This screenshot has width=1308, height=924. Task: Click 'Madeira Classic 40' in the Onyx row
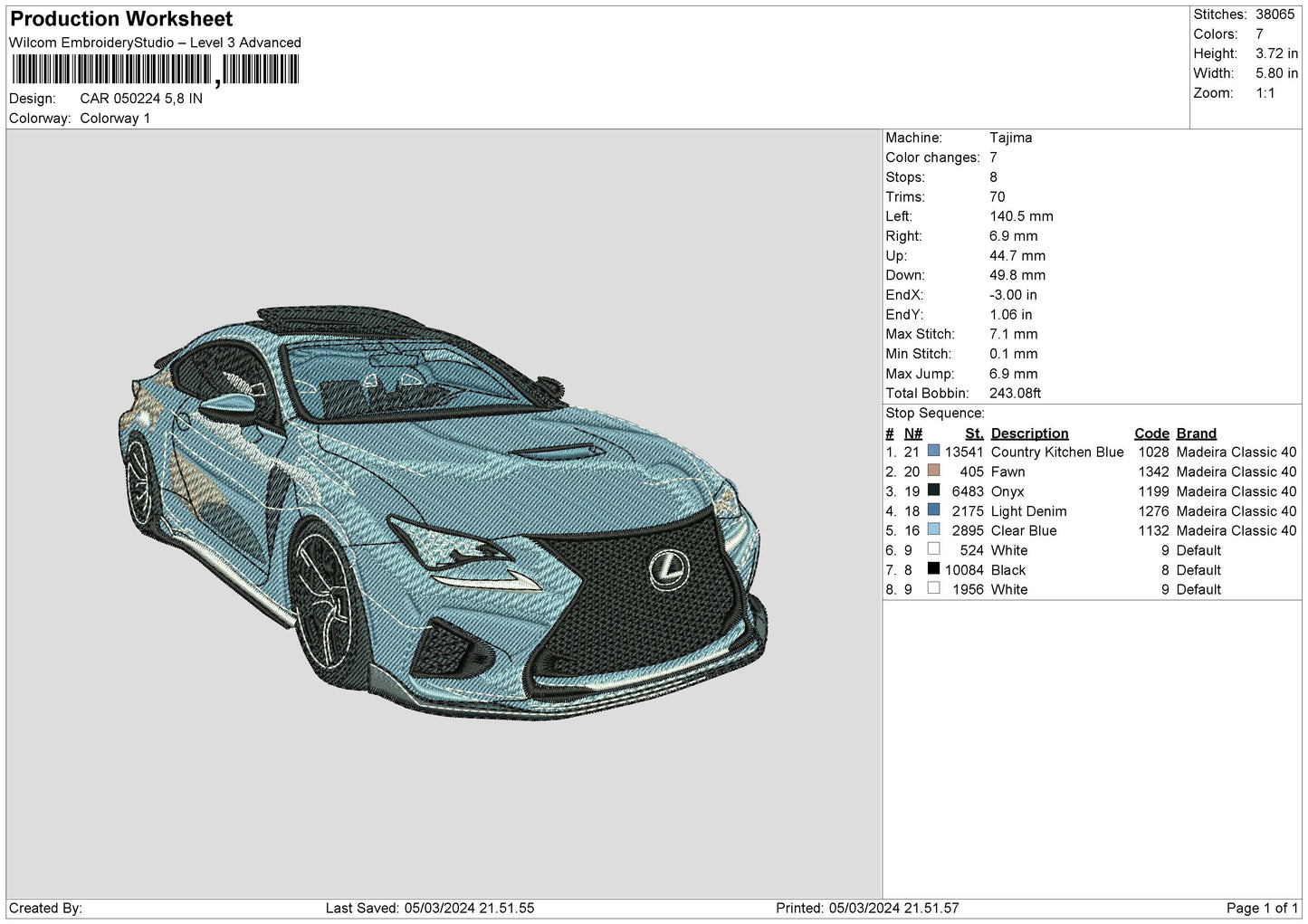[1236, 492]
